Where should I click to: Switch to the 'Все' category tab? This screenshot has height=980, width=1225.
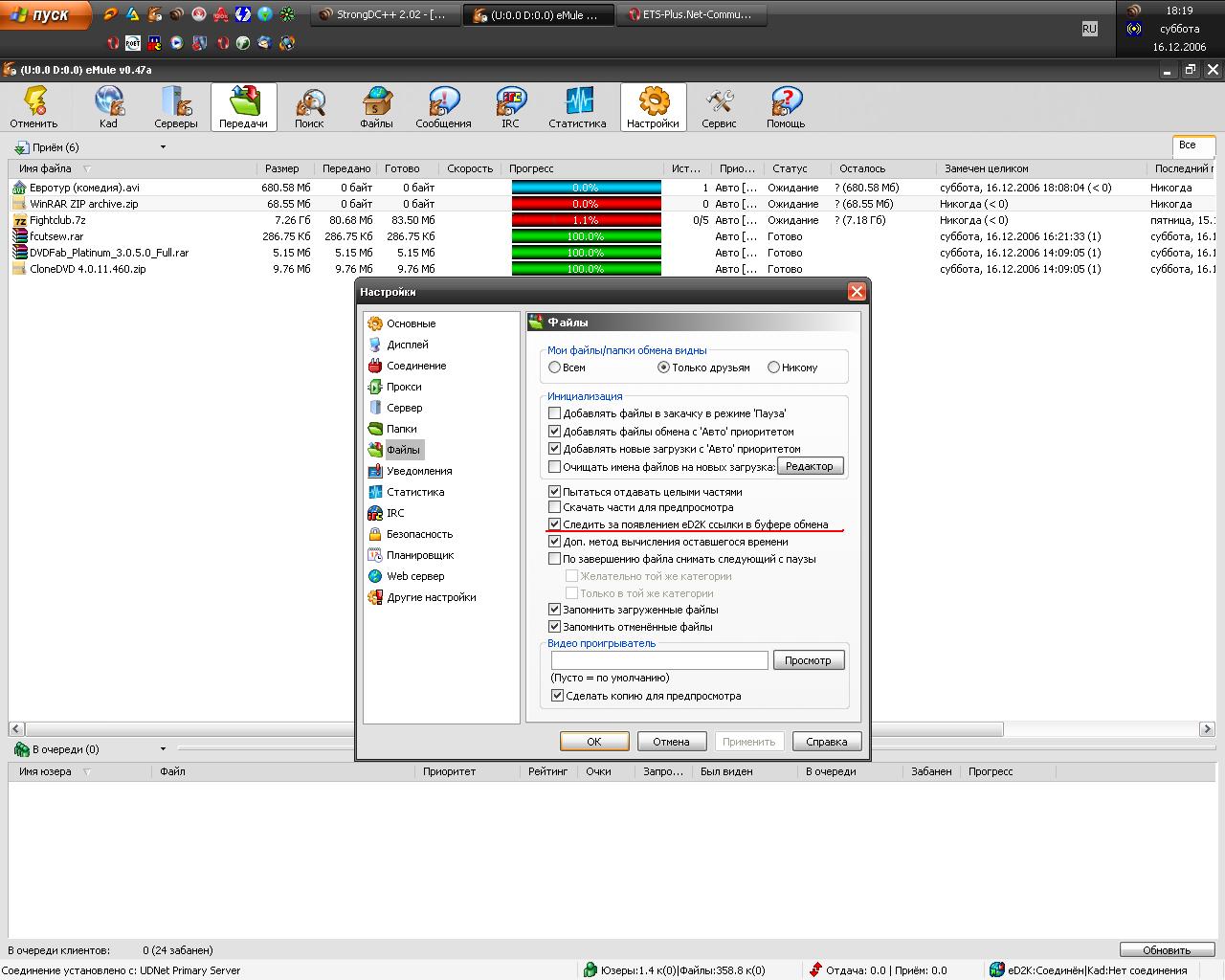(x=1189, y=145)
